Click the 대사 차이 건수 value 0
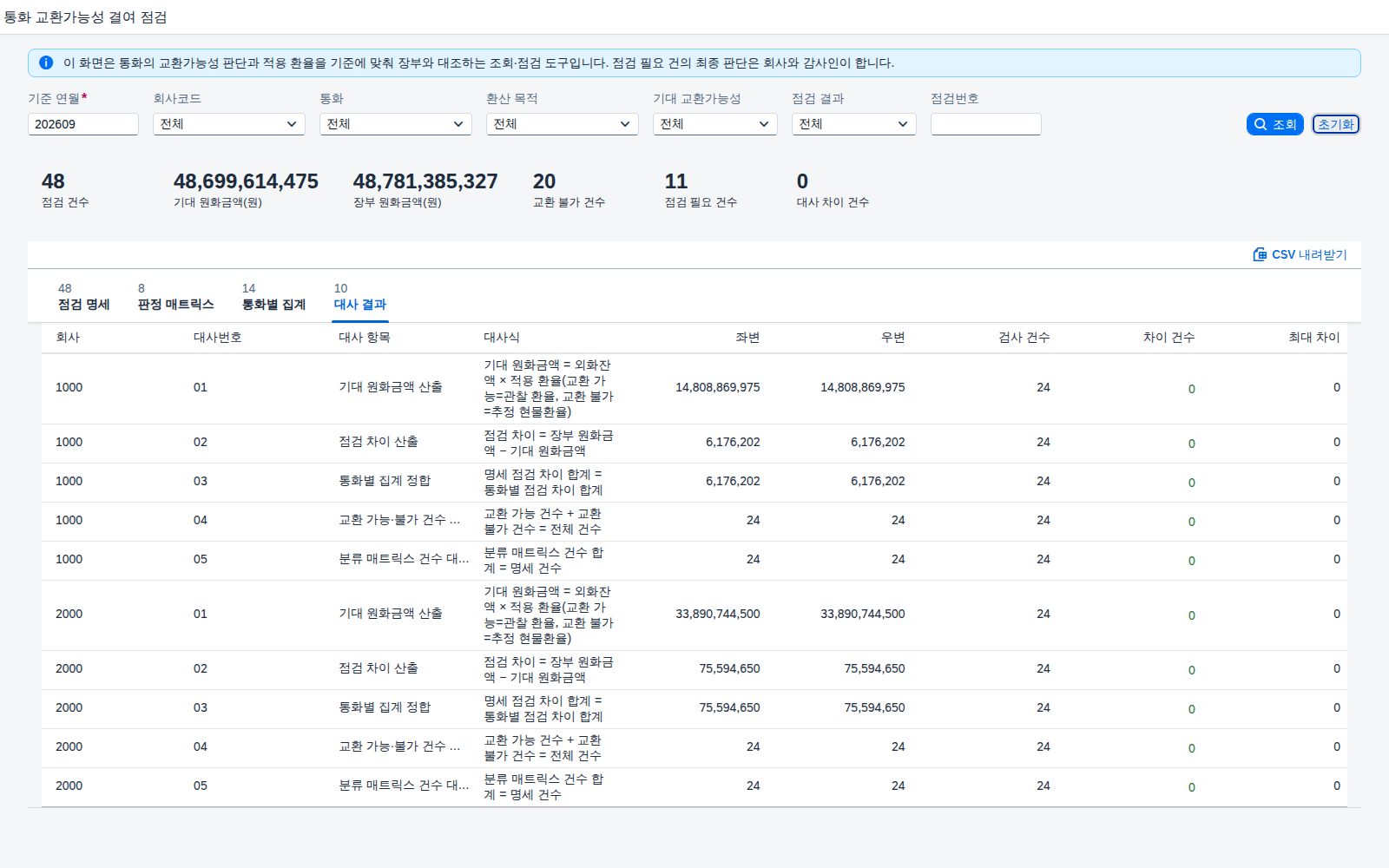This screenshot has height=868, width=1389. click(x=802, y=181)
